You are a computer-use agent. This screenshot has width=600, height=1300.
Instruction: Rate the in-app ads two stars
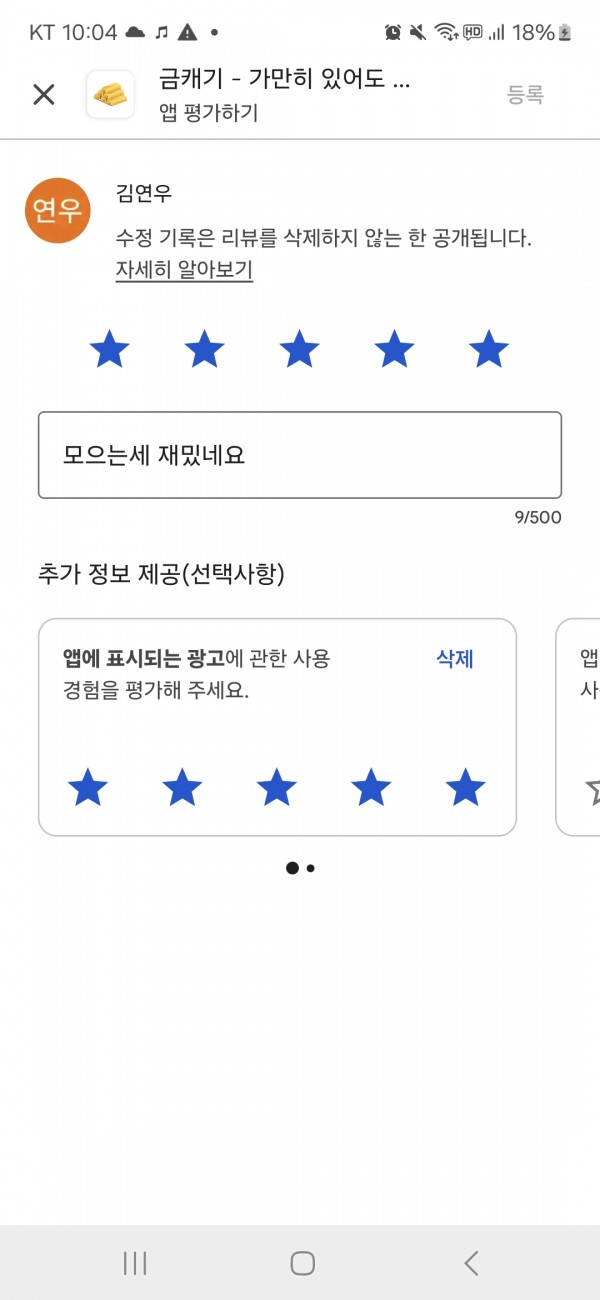pos(182,788)
